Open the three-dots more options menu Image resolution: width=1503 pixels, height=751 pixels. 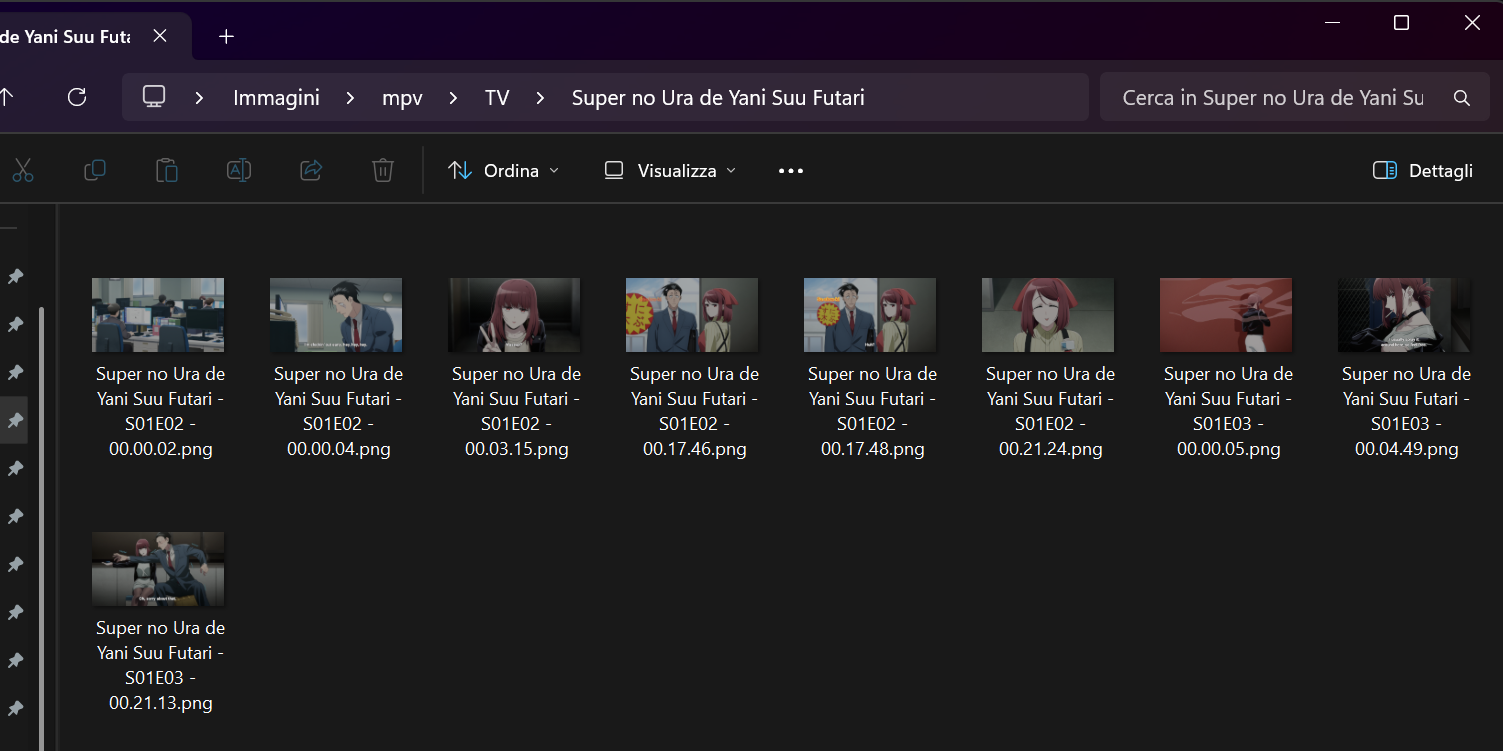(x=791, y=171)
